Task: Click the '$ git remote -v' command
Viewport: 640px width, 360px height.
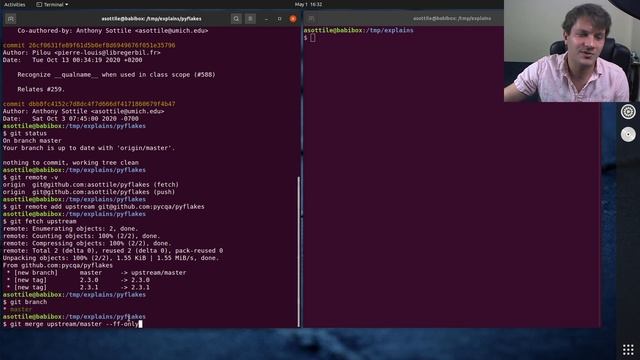Action: click(x=30, y=178)
